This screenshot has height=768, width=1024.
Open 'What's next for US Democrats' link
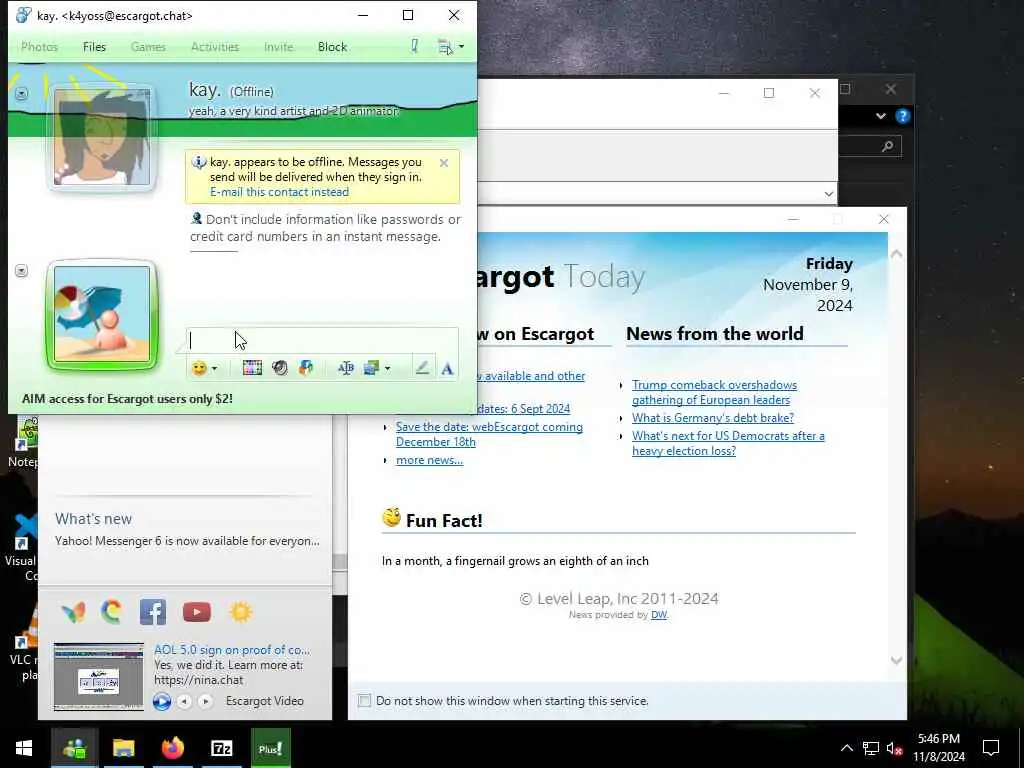tap(728, 443)
